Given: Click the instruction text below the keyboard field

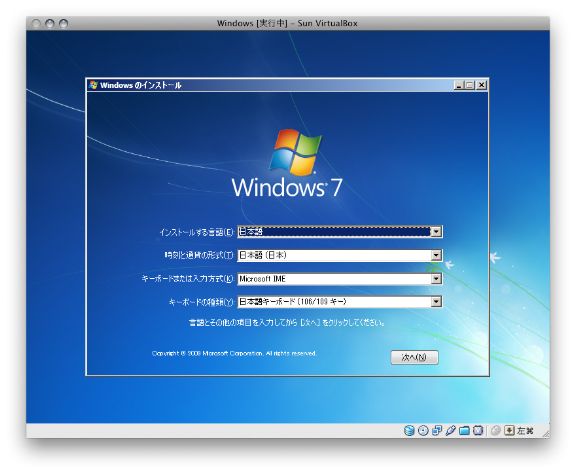Looking at the screenshot, I should pyautogui.click(x=287, y=323).
